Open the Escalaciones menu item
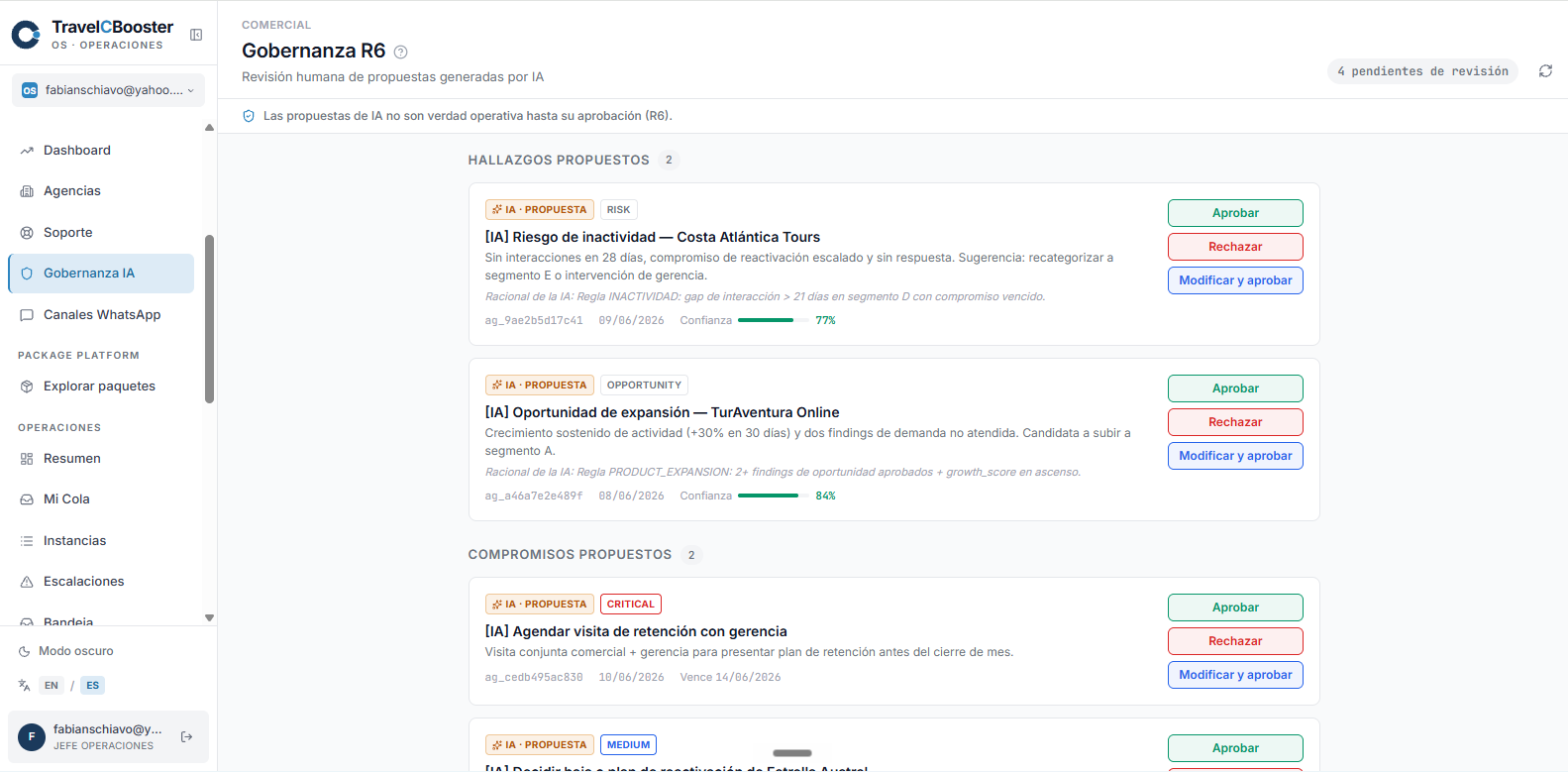This screenshot has width=1568, height=773. click(101, 582)
